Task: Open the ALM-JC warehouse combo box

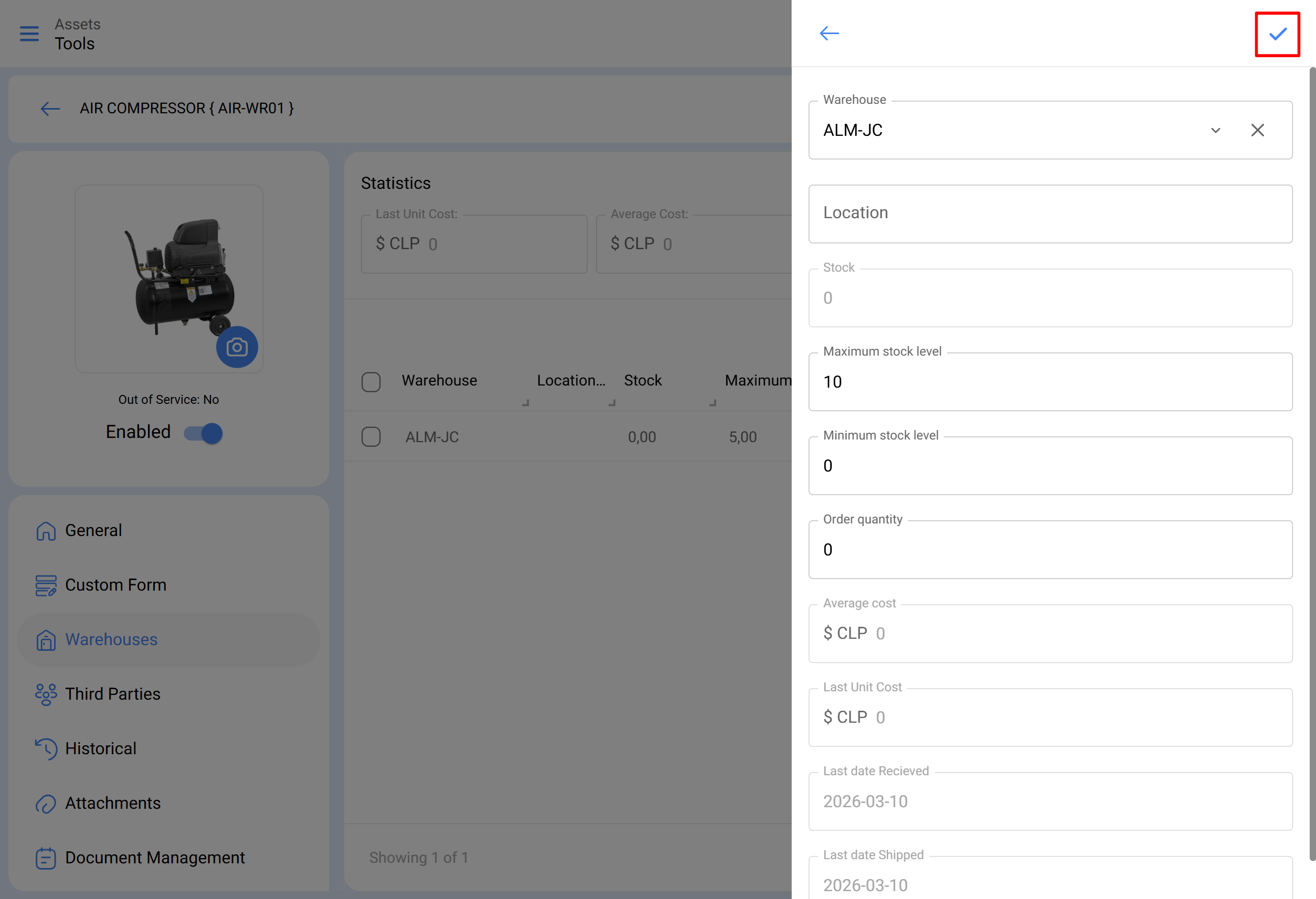Action: [1008, 130]
